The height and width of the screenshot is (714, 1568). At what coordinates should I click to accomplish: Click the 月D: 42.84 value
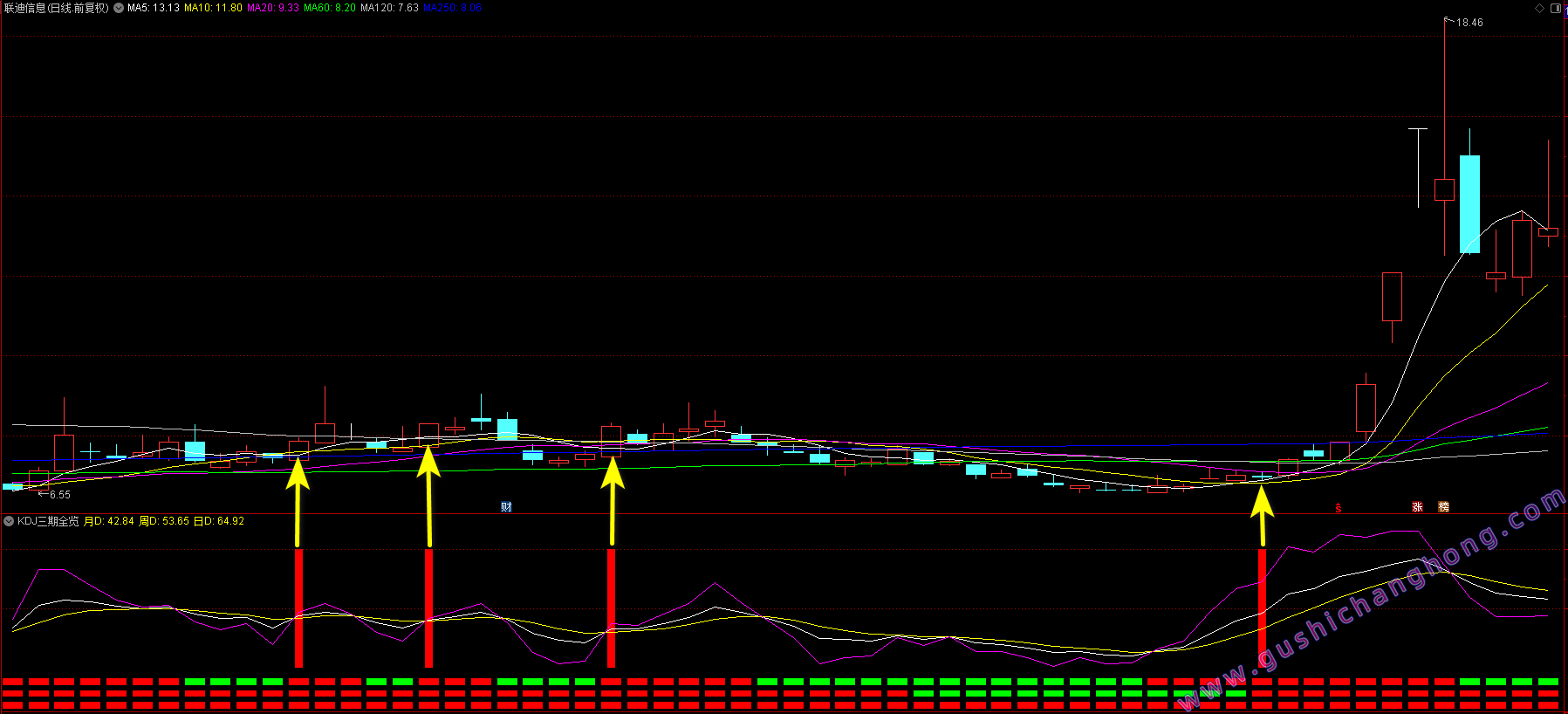pos(109,521)
